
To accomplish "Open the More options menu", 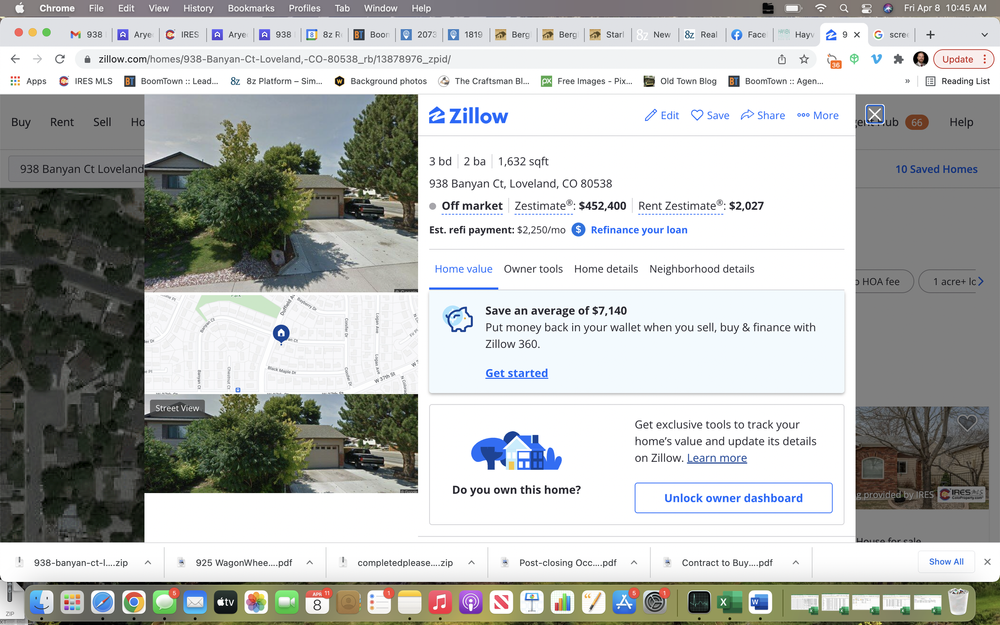I will click(x=818, y=115).
